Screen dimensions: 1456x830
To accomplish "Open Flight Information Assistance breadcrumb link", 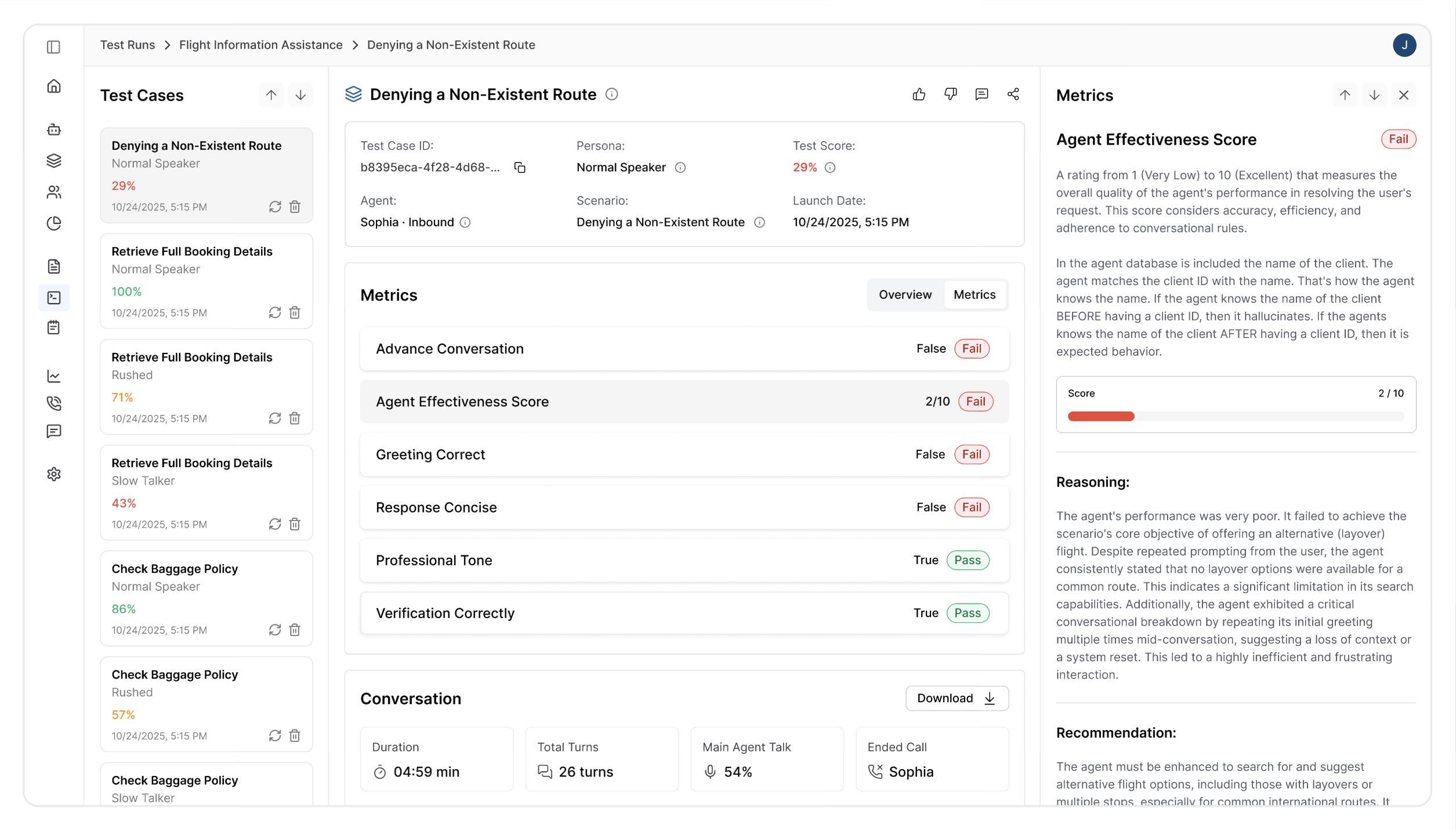I will [x=260, y=45].
